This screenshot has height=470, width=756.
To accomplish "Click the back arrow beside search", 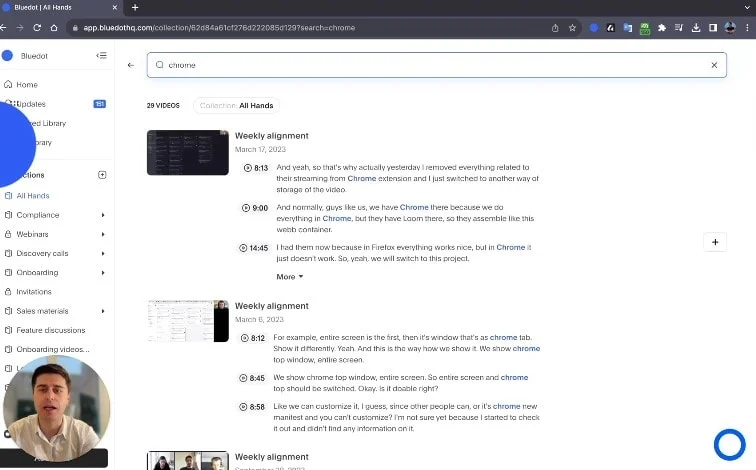I will pyautogui.click(x=131, y=65).
